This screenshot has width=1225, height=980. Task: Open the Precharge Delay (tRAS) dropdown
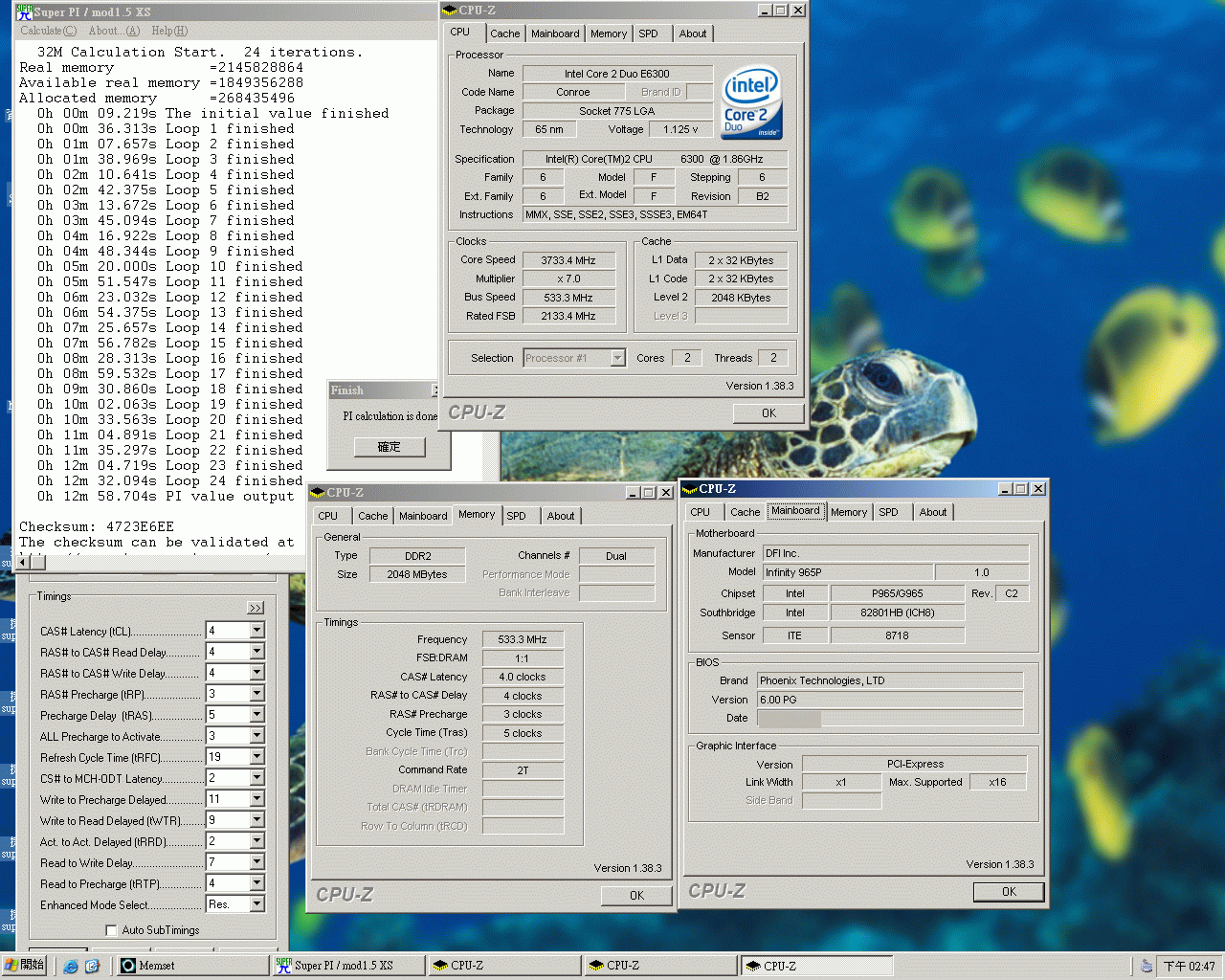pyautogui.click(x=256, y=715)
